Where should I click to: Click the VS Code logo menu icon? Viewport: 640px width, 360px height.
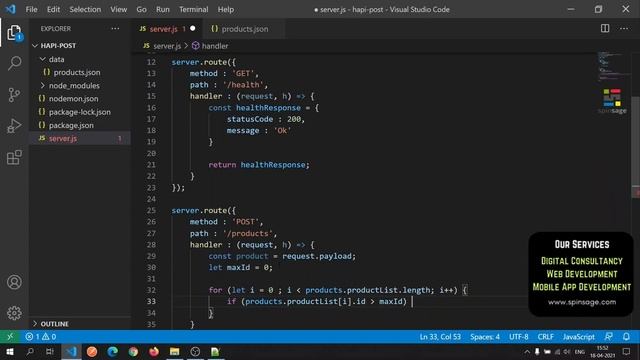coord(10,9)
